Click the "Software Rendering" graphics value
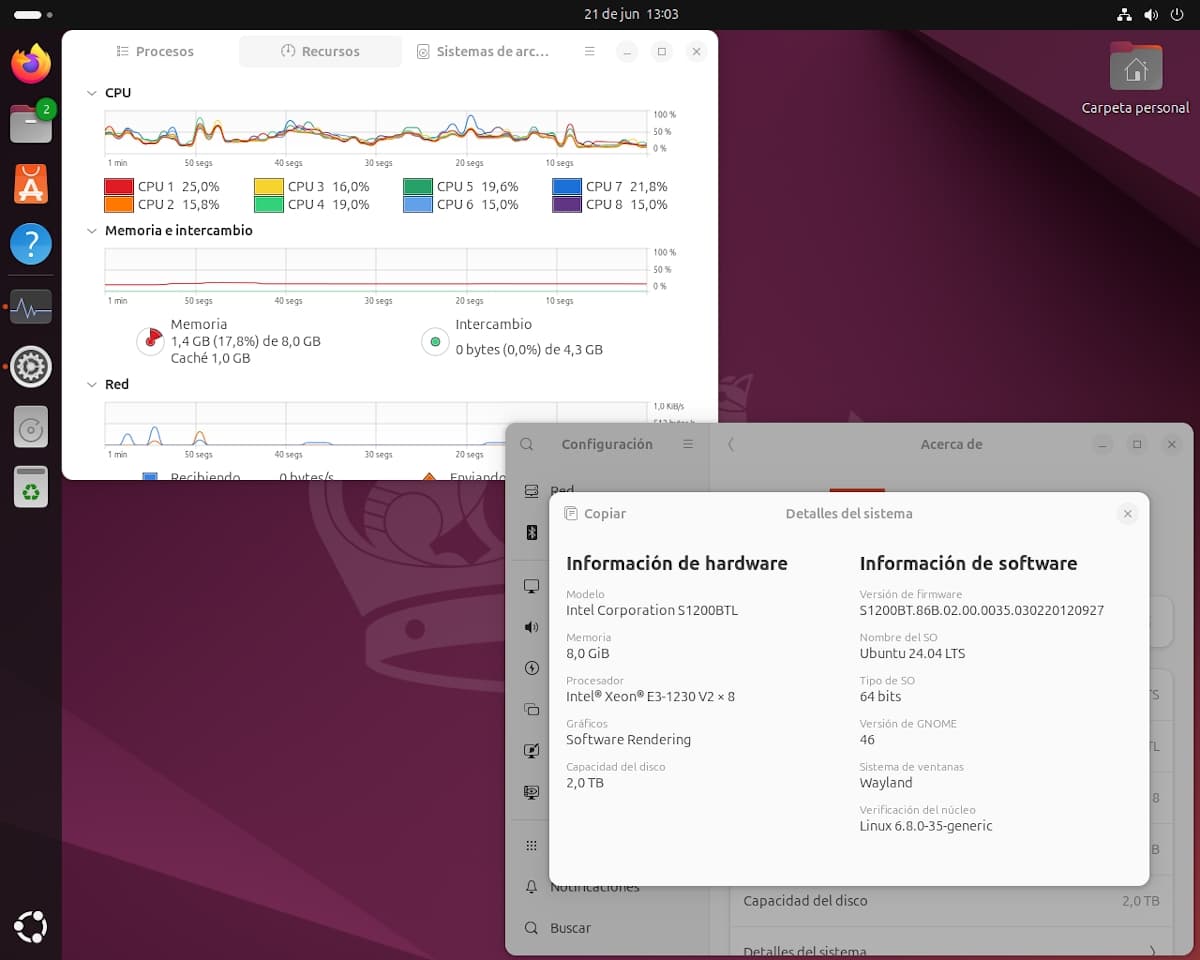The width and height of the screenshot is (1200, 960). click(x=628, y=740)
